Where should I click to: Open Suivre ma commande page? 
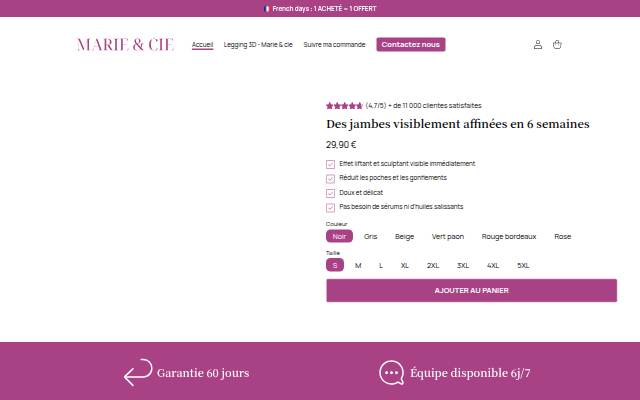[x=334, y=45]
